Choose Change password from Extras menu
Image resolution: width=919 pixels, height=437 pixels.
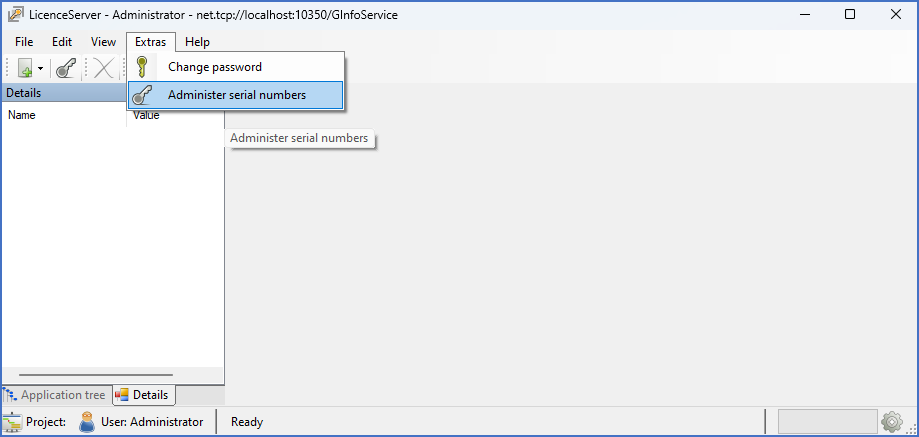point(236,67)
